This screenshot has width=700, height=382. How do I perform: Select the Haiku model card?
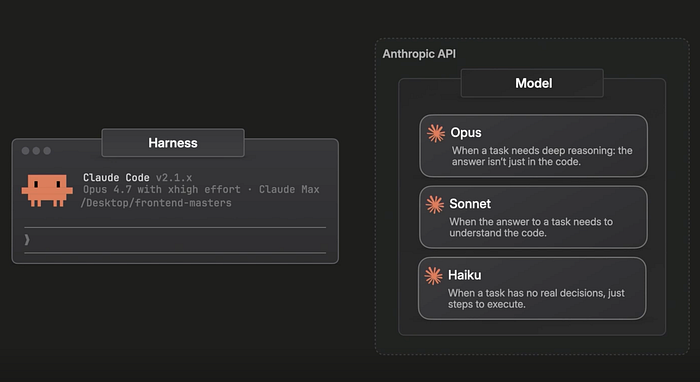[532, 288]
